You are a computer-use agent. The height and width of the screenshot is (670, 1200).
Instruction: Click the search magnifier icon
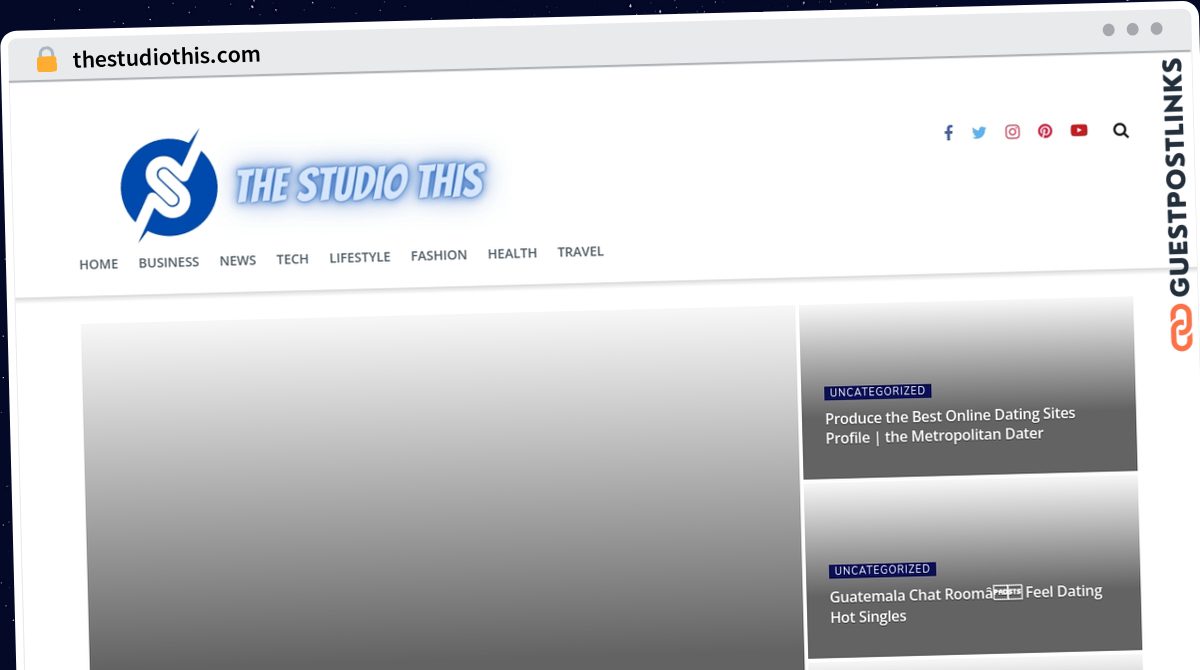coord(1121,130)
